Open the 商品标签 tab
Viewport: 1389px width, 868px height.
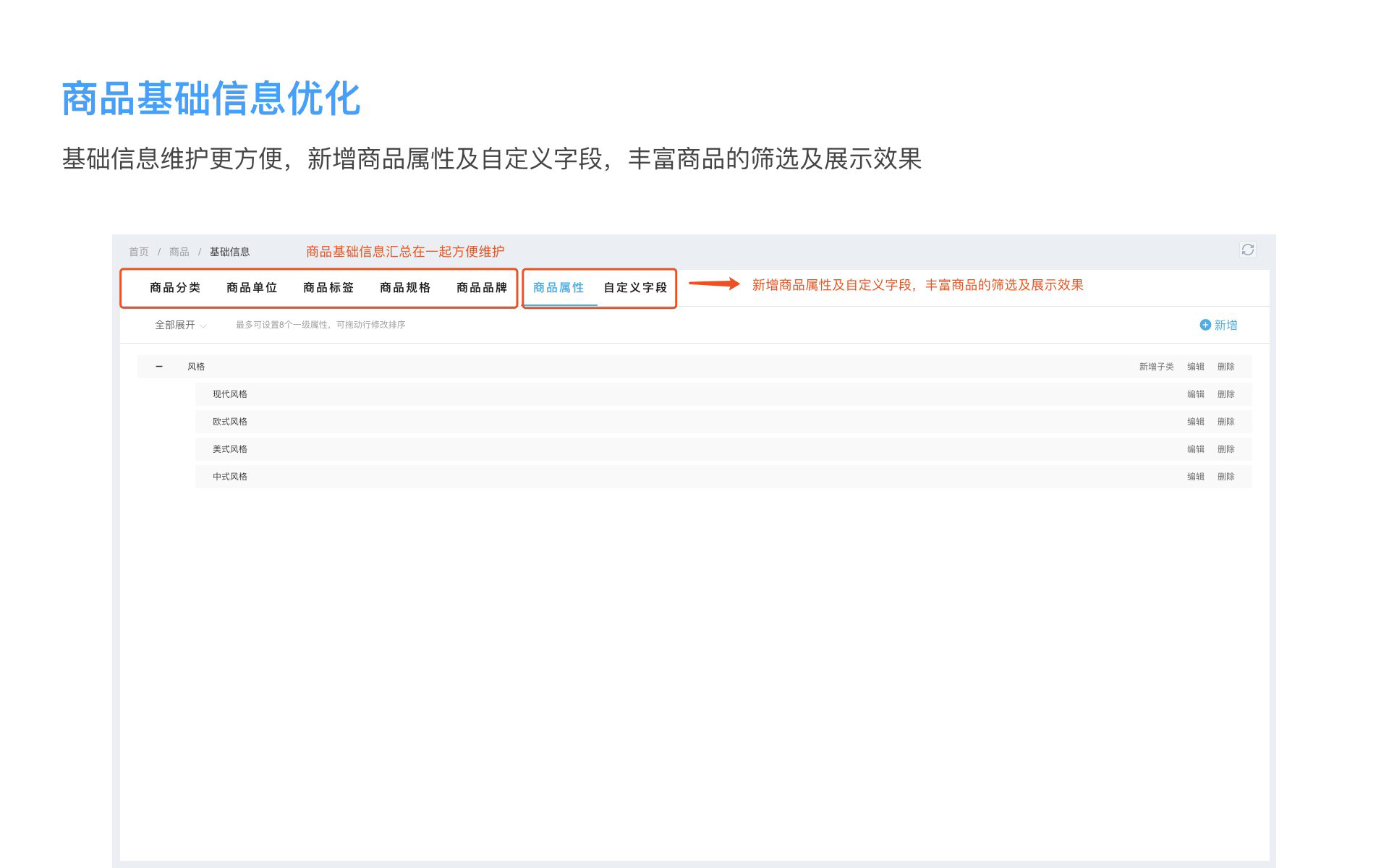328,288
